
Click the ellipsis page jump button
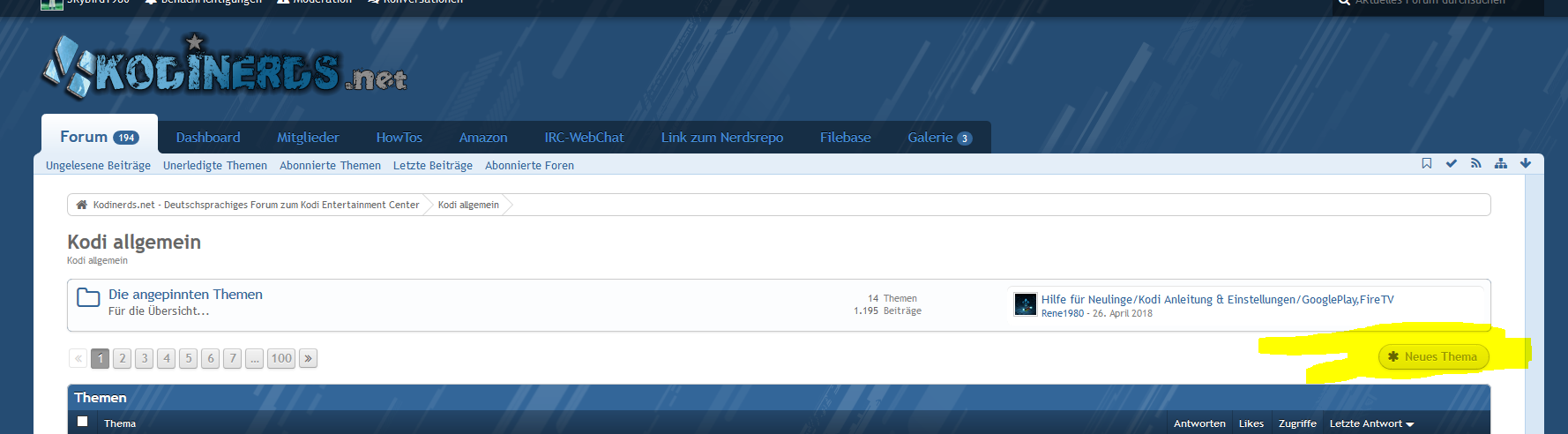click(255, 358)
